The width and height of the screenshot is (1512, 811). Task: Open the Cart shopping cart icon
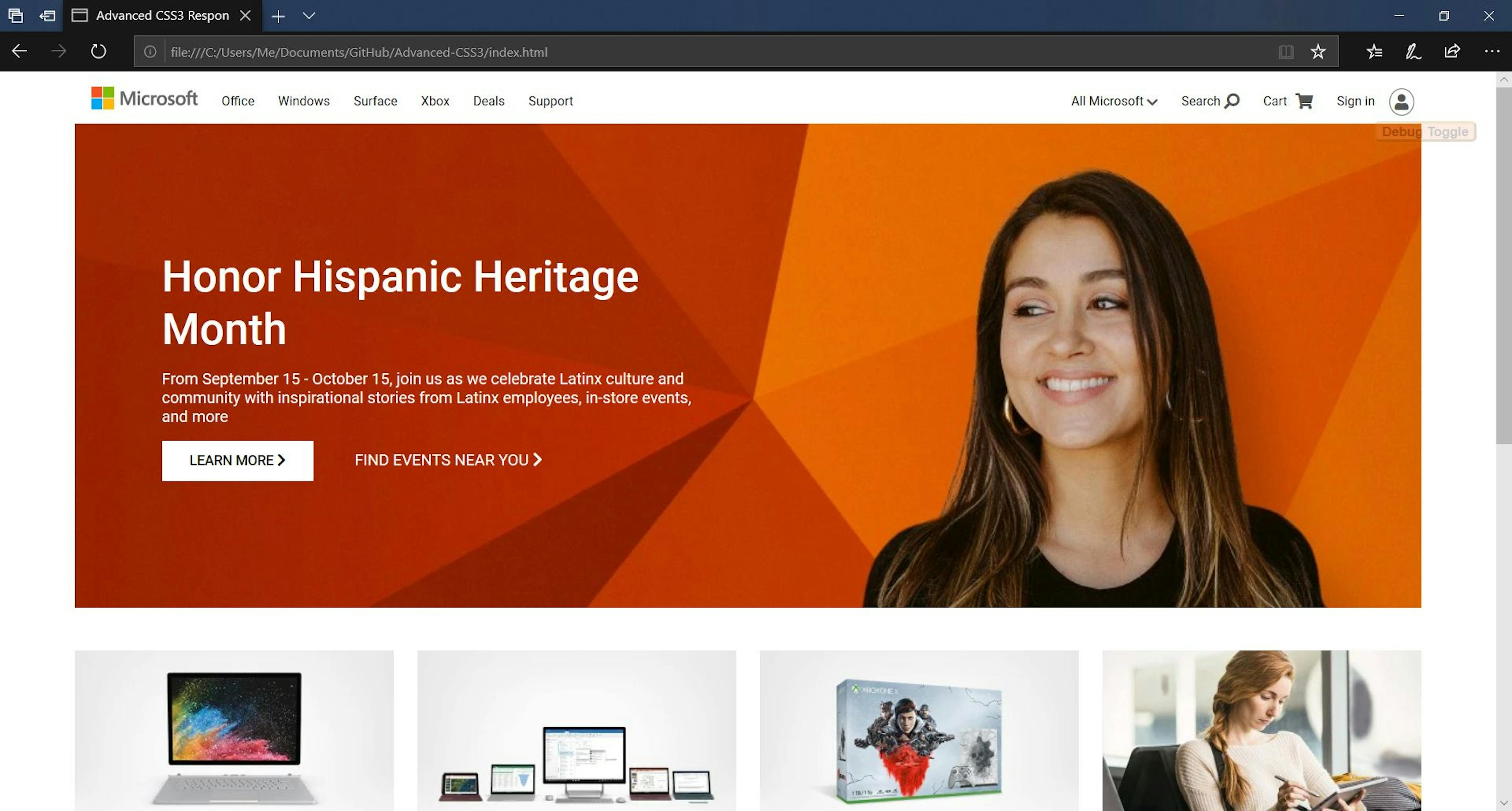tap(1304, 101)
